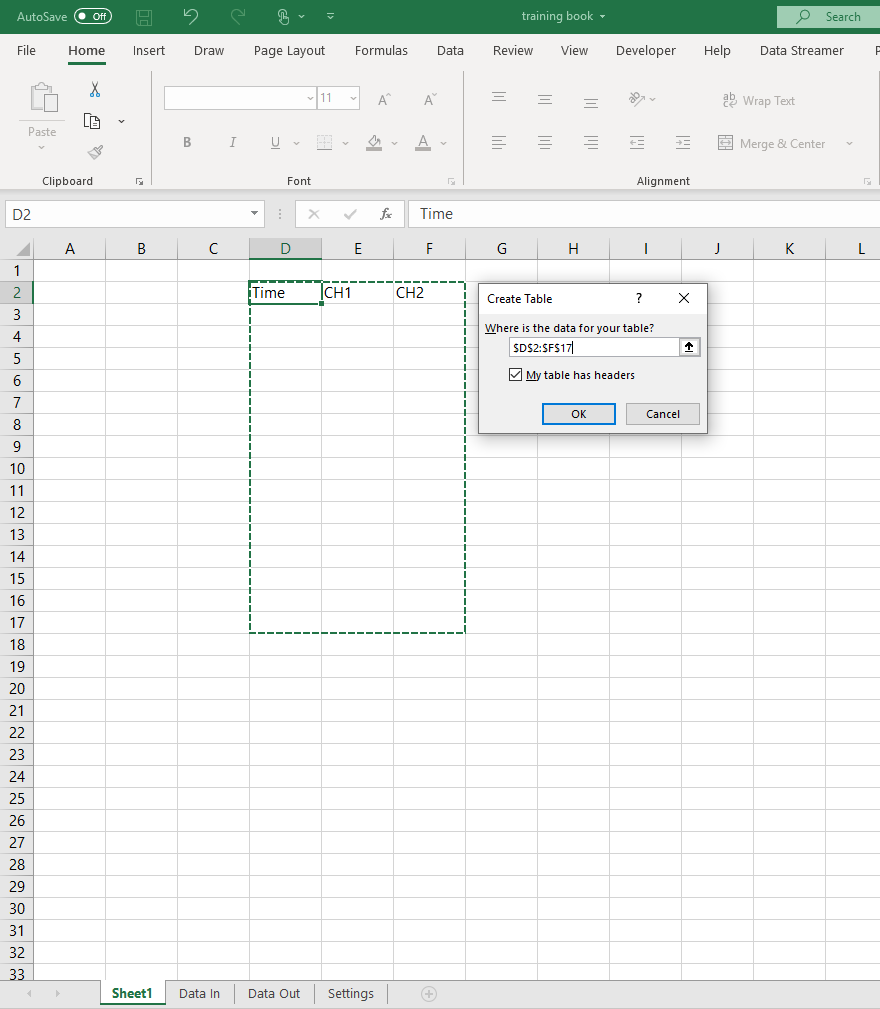Click the Copy icon
Viewport: 880px width, 1009px height.
click(92, 121)
